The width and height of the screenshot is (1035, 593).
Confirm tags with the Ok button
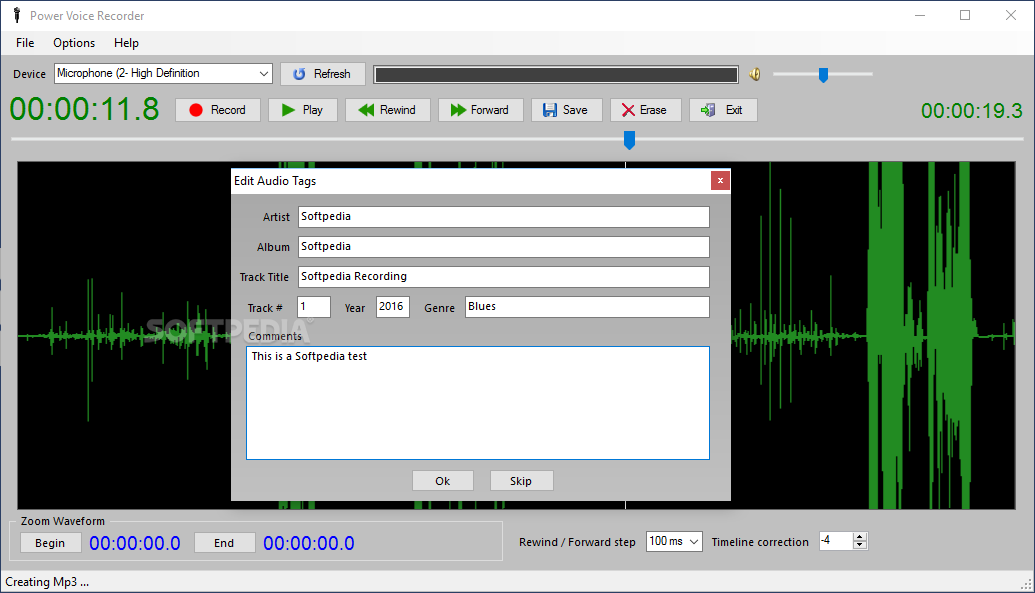pos(443,481)
